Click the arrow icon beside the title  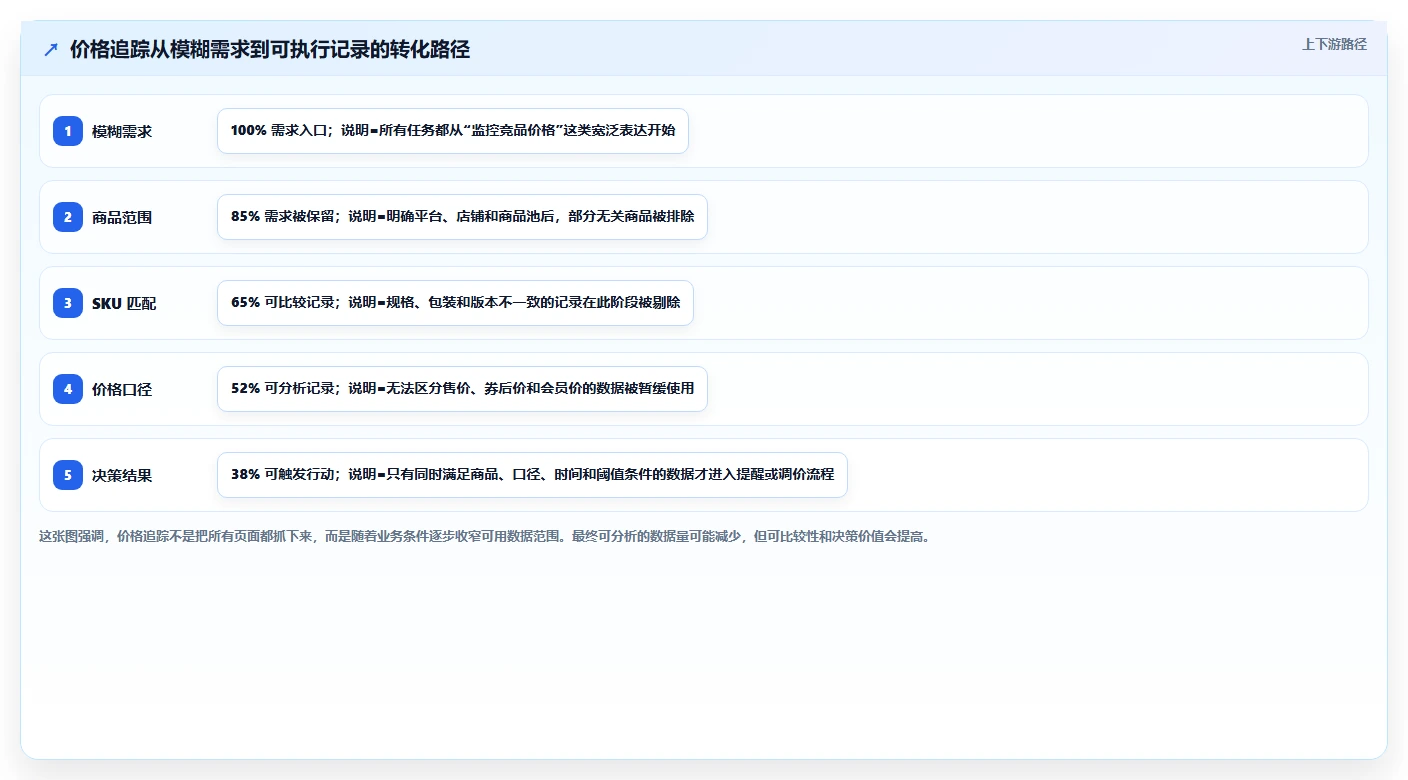(51, 49)
